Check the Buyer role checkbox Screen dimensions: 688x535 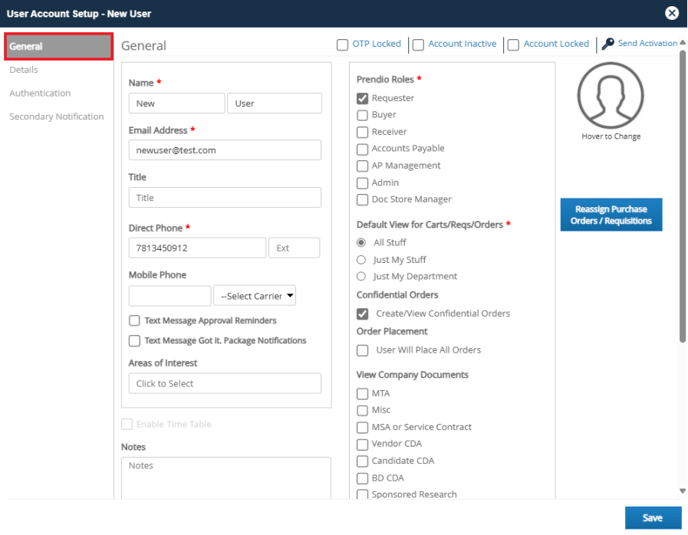point(362,115)
